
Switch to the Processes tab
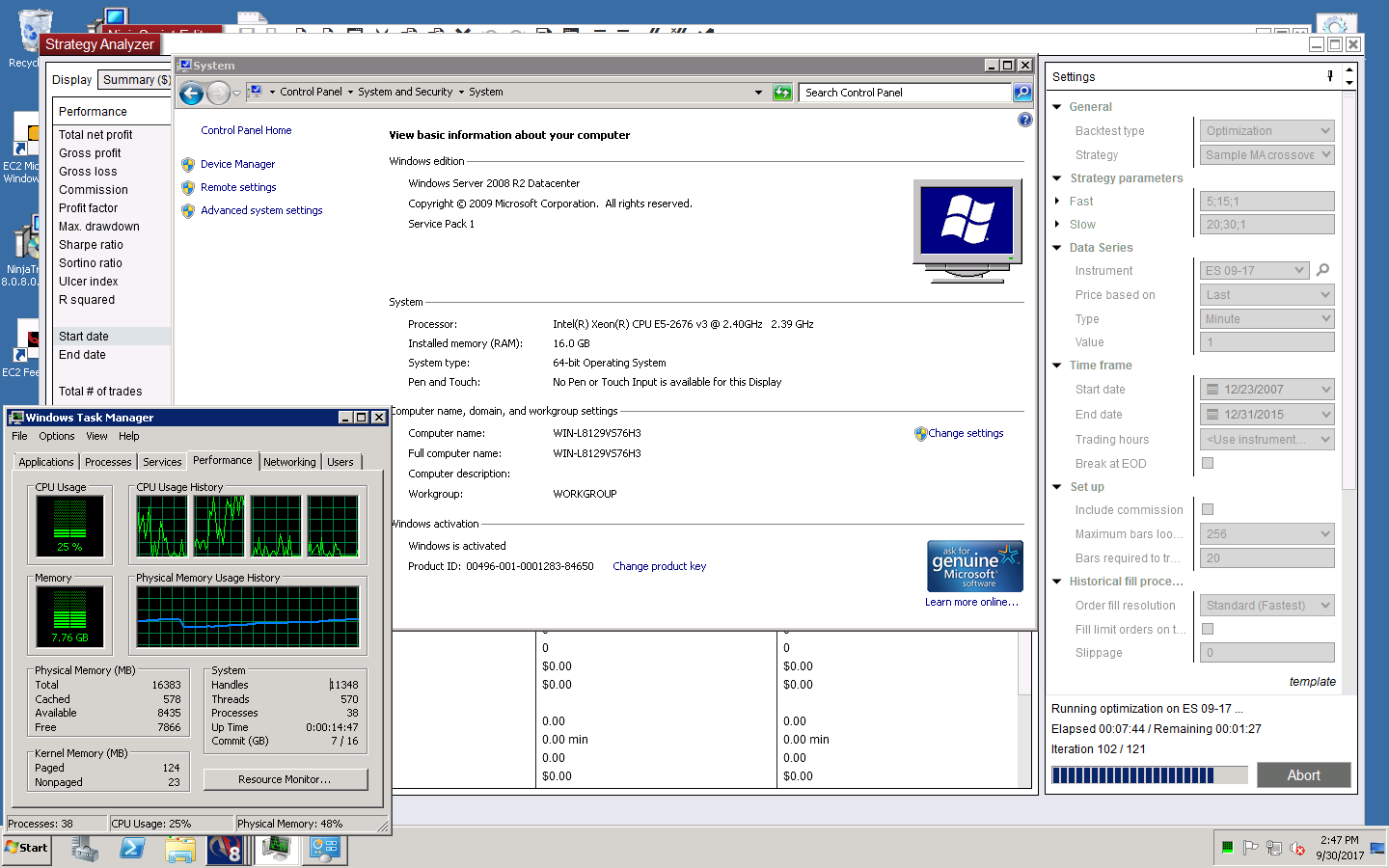(x=108, y=462)
